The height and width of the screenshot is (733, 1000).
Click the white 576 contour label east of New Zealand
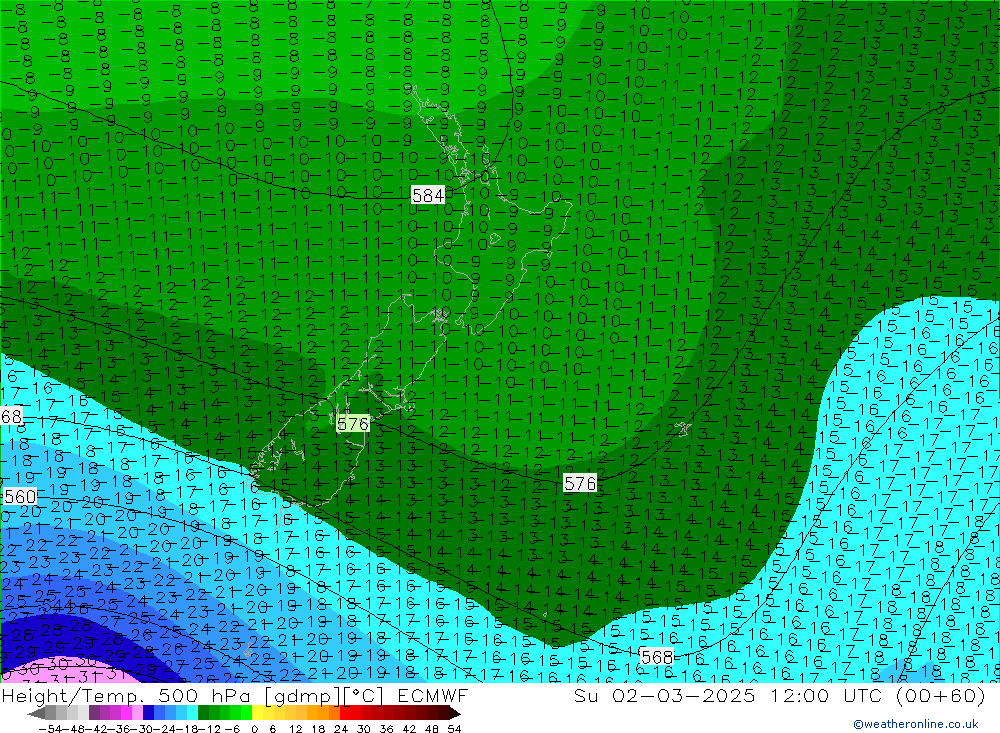580,484
